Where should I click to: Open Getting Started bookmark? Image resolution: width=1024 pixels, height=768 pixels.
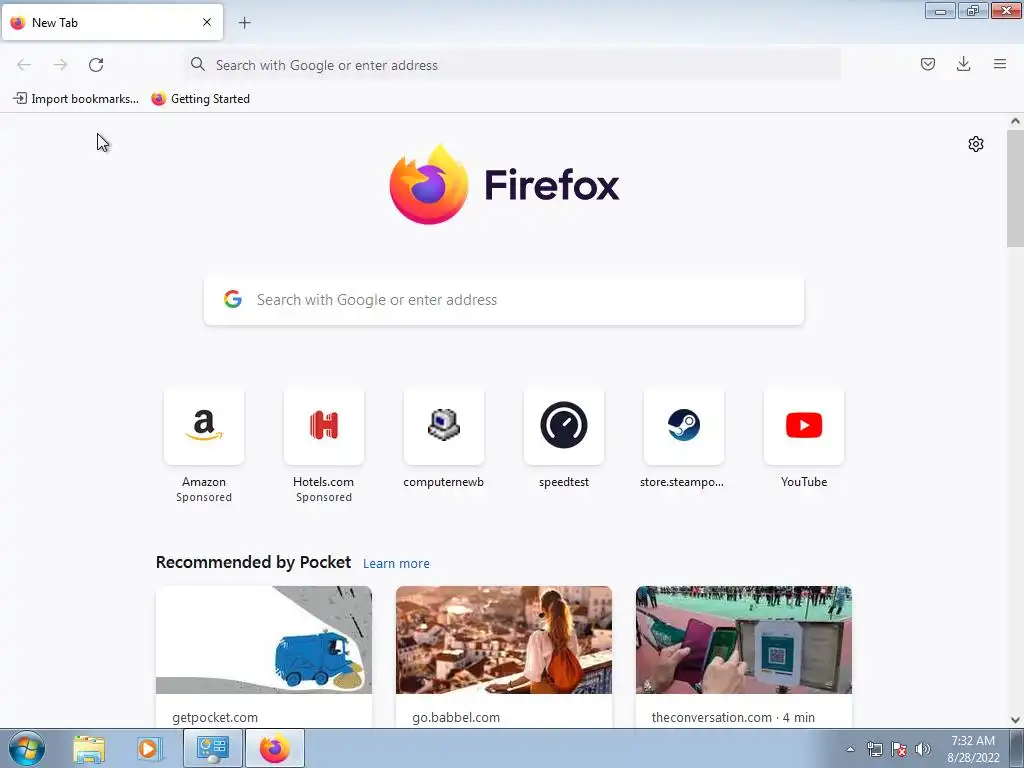pos(200,99)
